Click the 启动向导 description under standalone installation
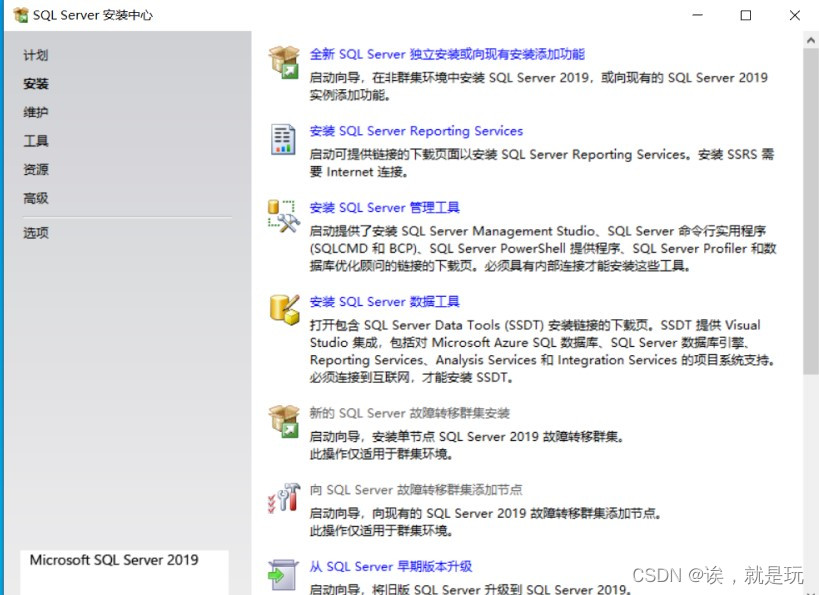Screen dimensions: 819x595 click(x=539, y=87)
